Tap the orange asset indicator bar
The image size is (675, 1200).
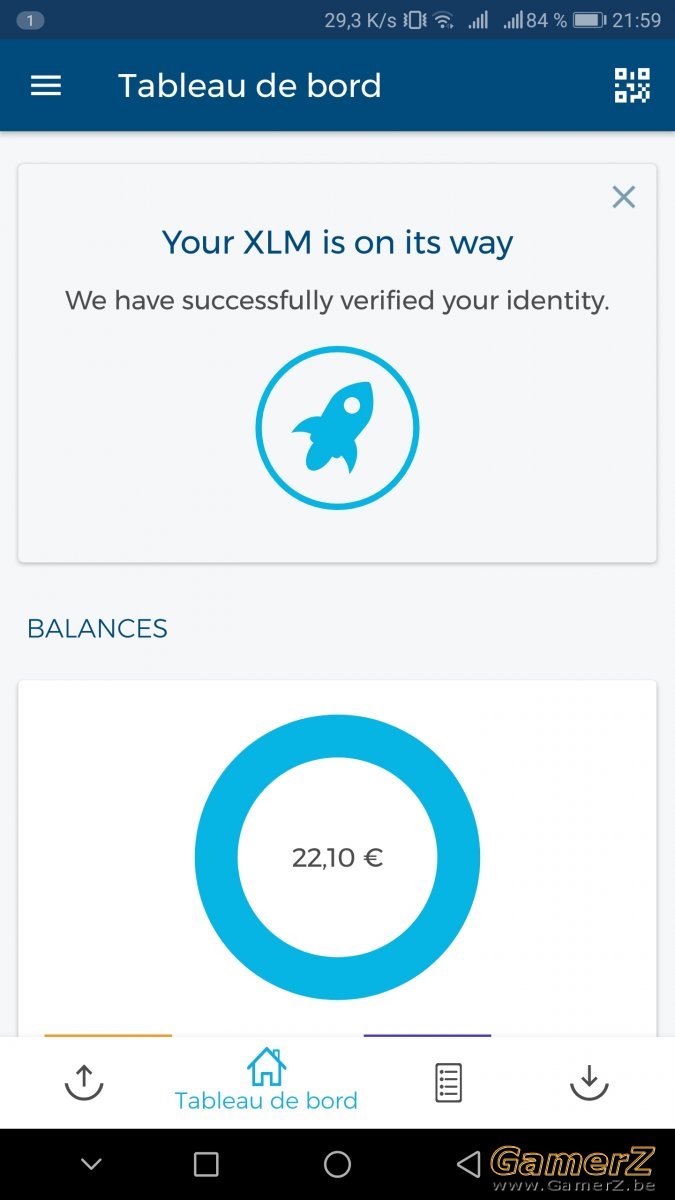pyautogui.click(x=108, y=1036)
